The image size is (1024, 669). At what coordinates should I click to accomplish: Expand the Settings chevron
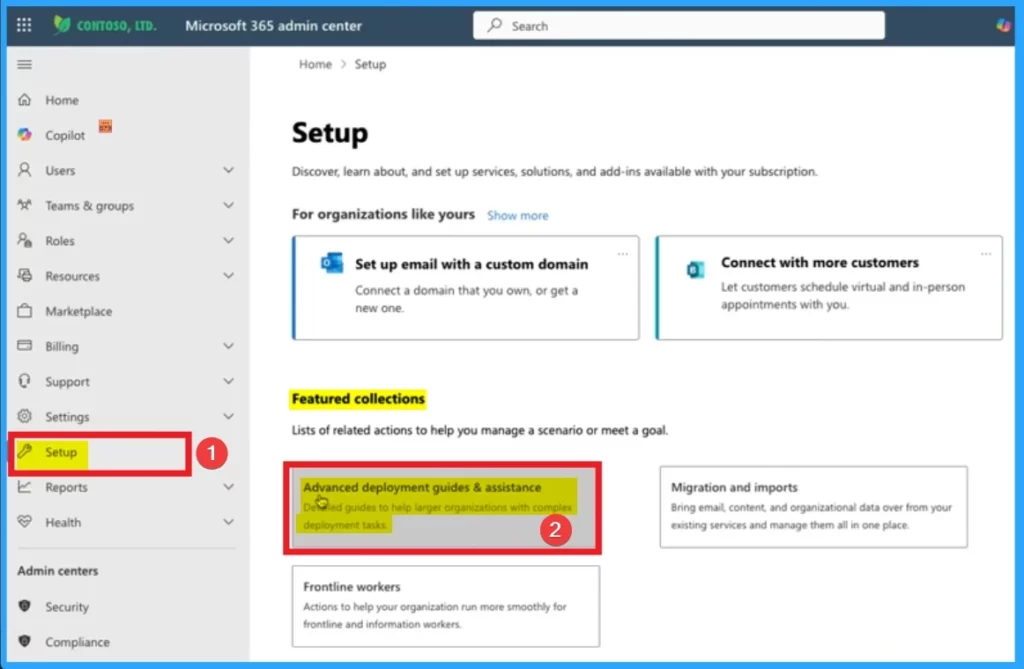229,416
